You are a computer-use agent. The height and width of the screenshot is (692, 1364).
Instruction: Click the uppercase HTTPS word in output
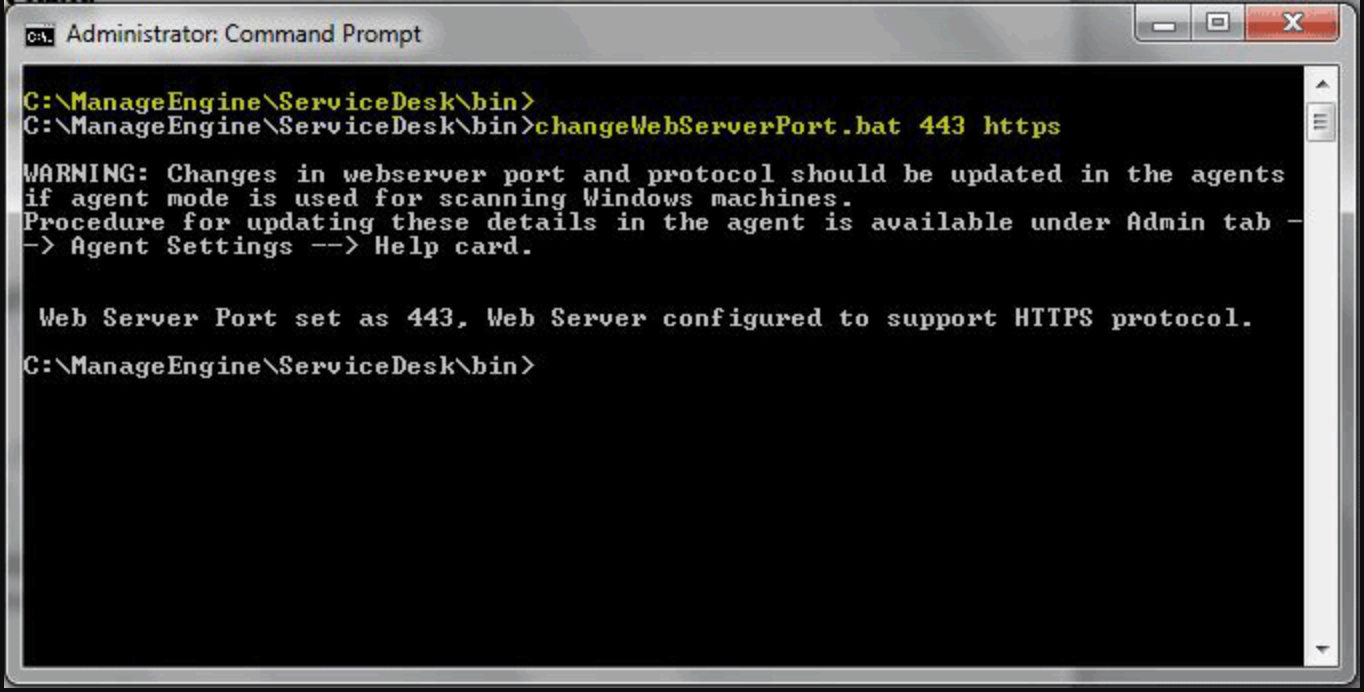(x=1054, y=318)
